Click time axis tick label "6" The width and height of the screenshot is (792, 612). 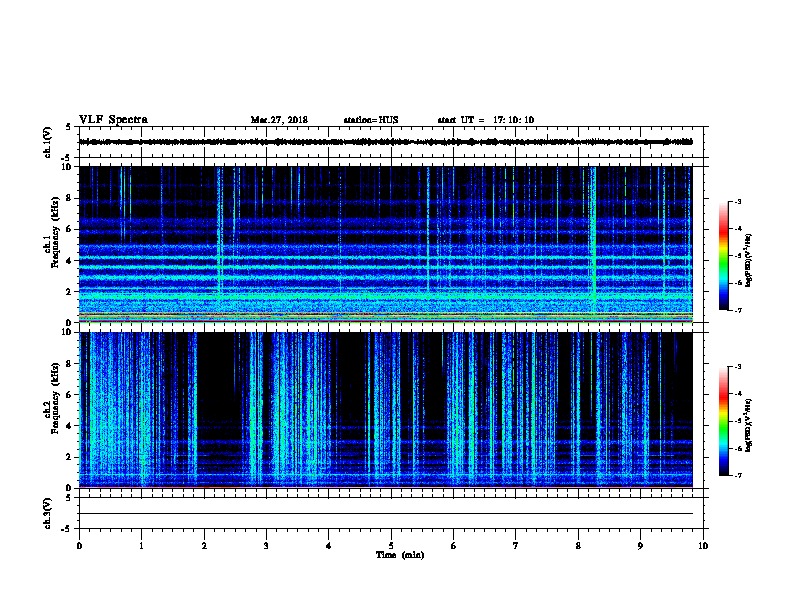453,546
